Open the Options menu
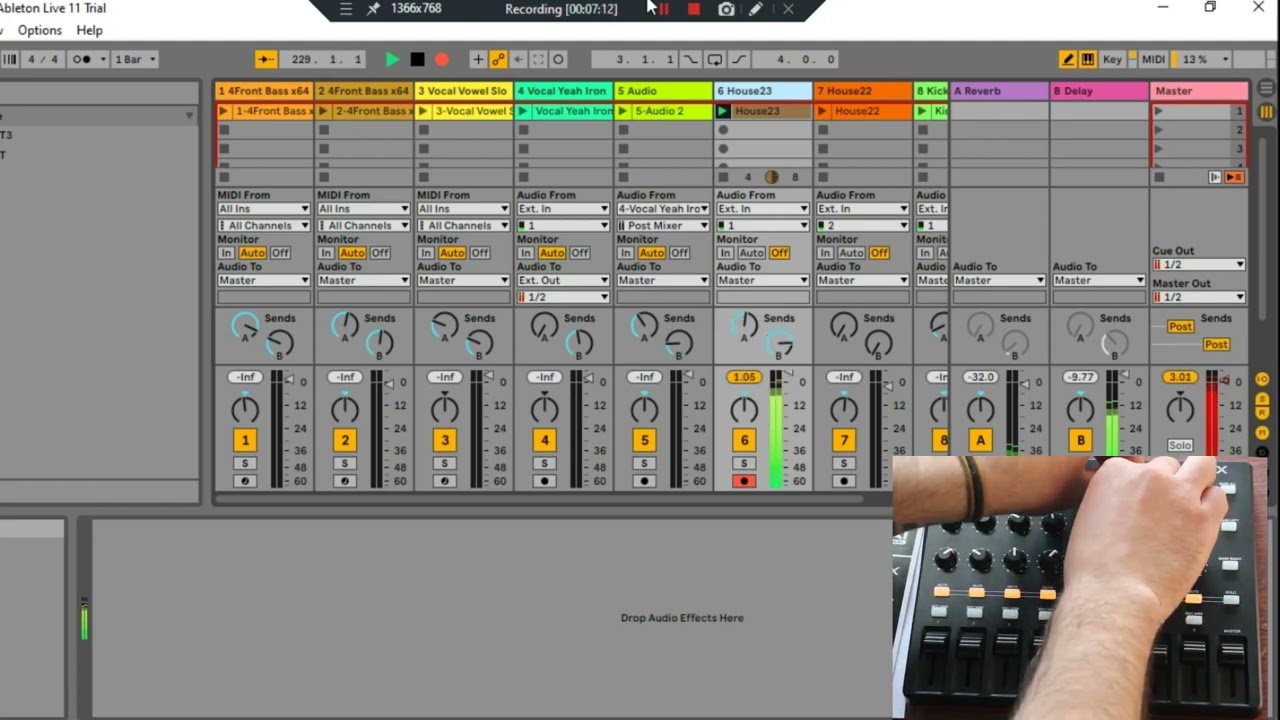The image size is (1280, 720). (40, 31)
